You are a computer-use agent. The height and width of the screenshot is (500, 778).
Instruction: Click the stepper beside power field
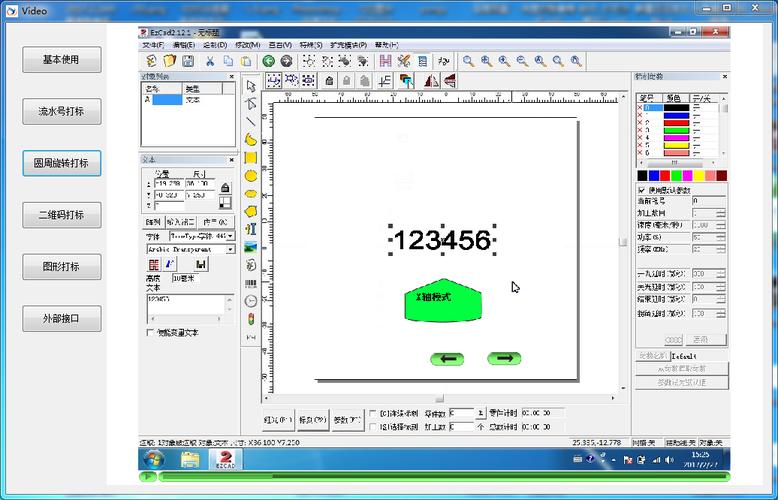(720, 237)
